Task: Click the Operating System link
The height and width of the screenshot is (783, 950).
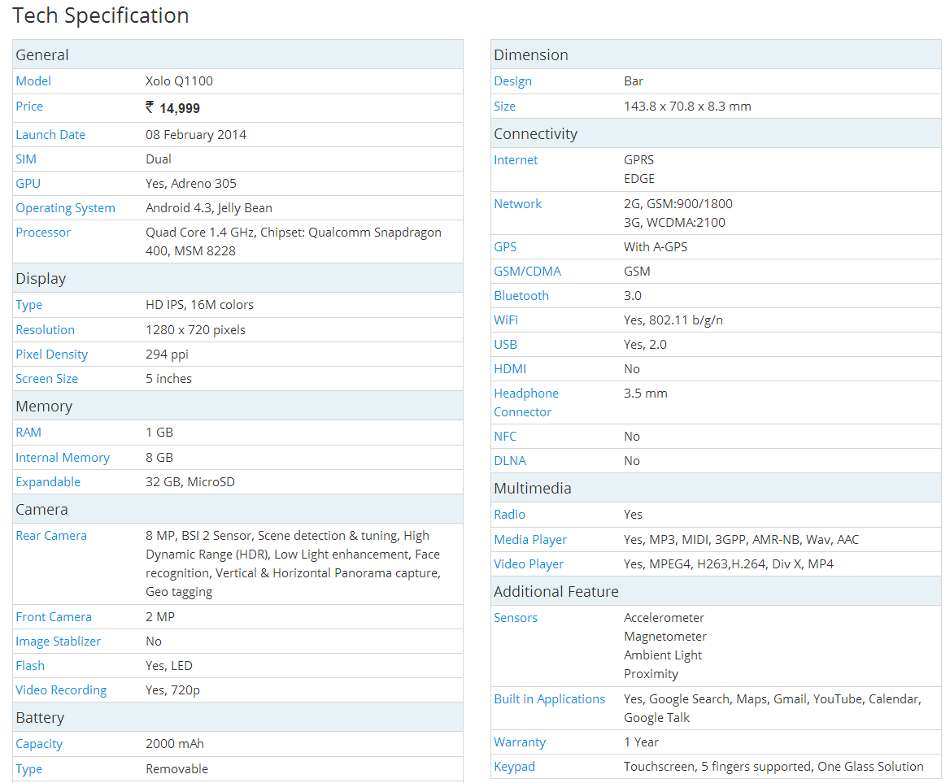Action: (x=65, y=208)
